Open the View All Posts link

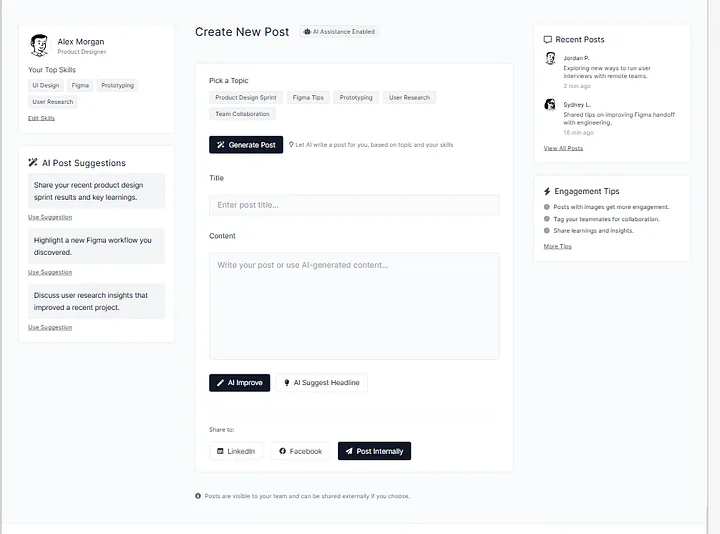point(563,148)
